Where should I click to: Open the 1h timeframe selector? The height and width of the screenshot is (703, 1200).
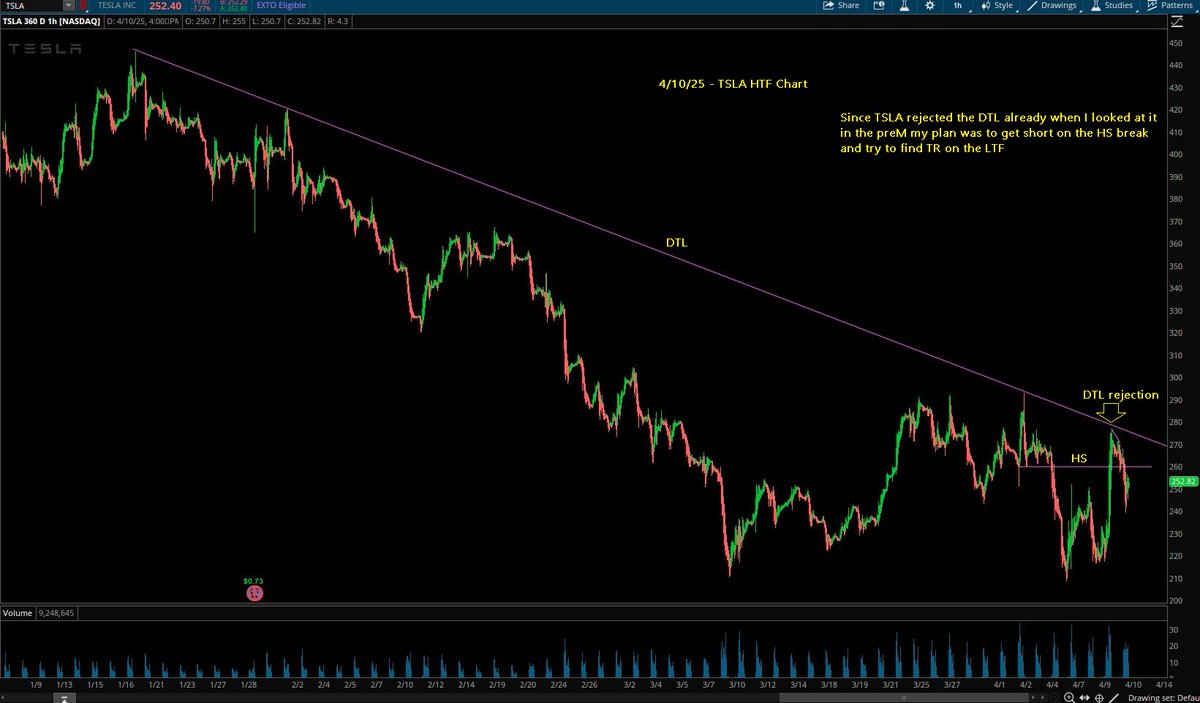958,5
